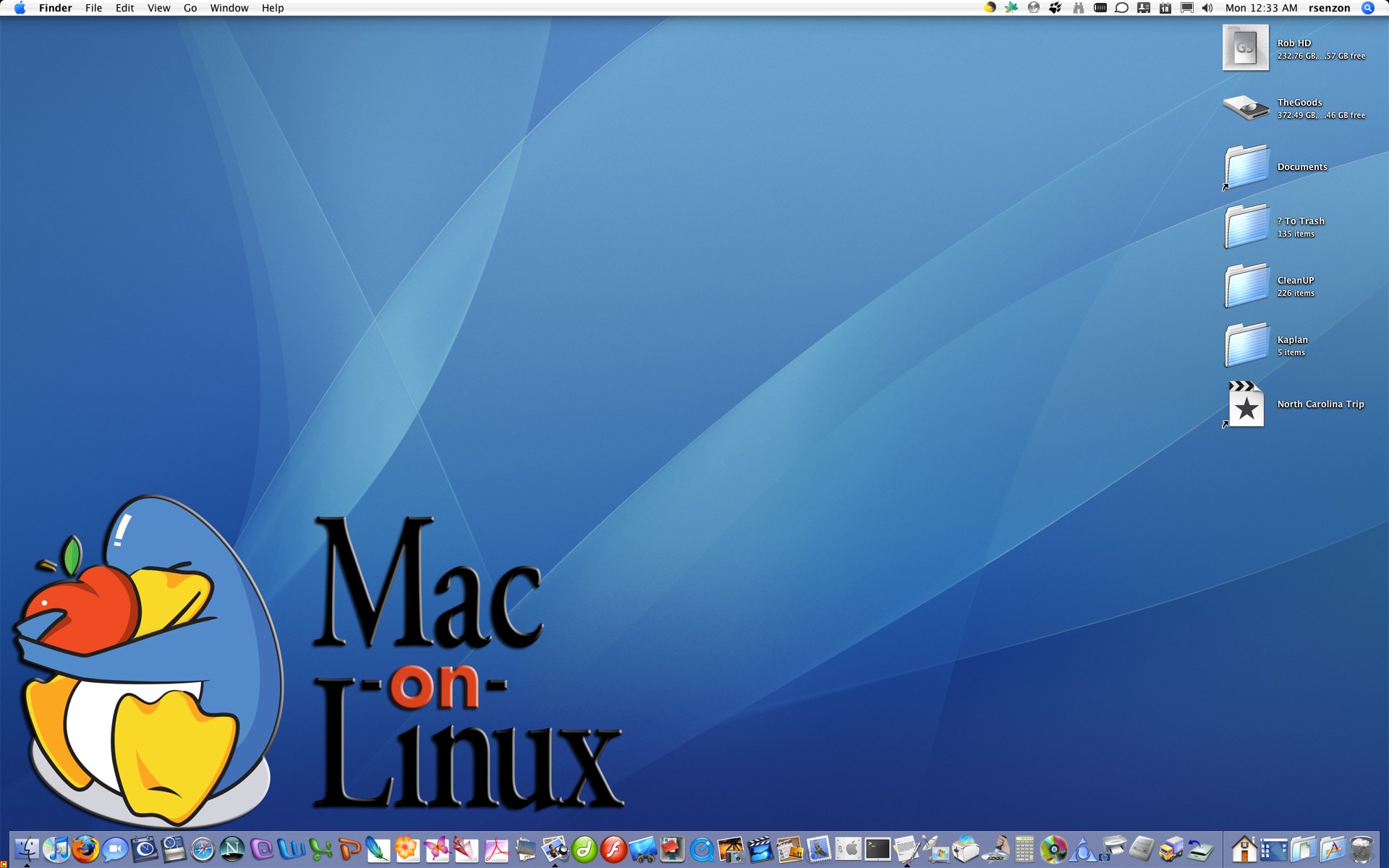Open Calculator from the Dock
1389x868 pixels.
pyautogui.click(x=1024, y=849)
